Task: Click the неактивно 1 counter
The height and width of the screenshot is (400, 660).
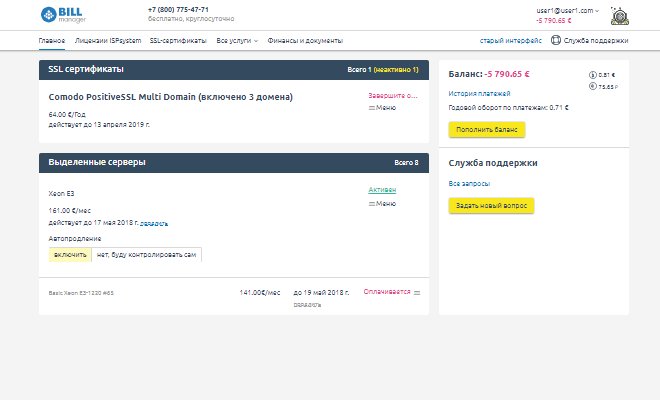Action: pos(396,69)
